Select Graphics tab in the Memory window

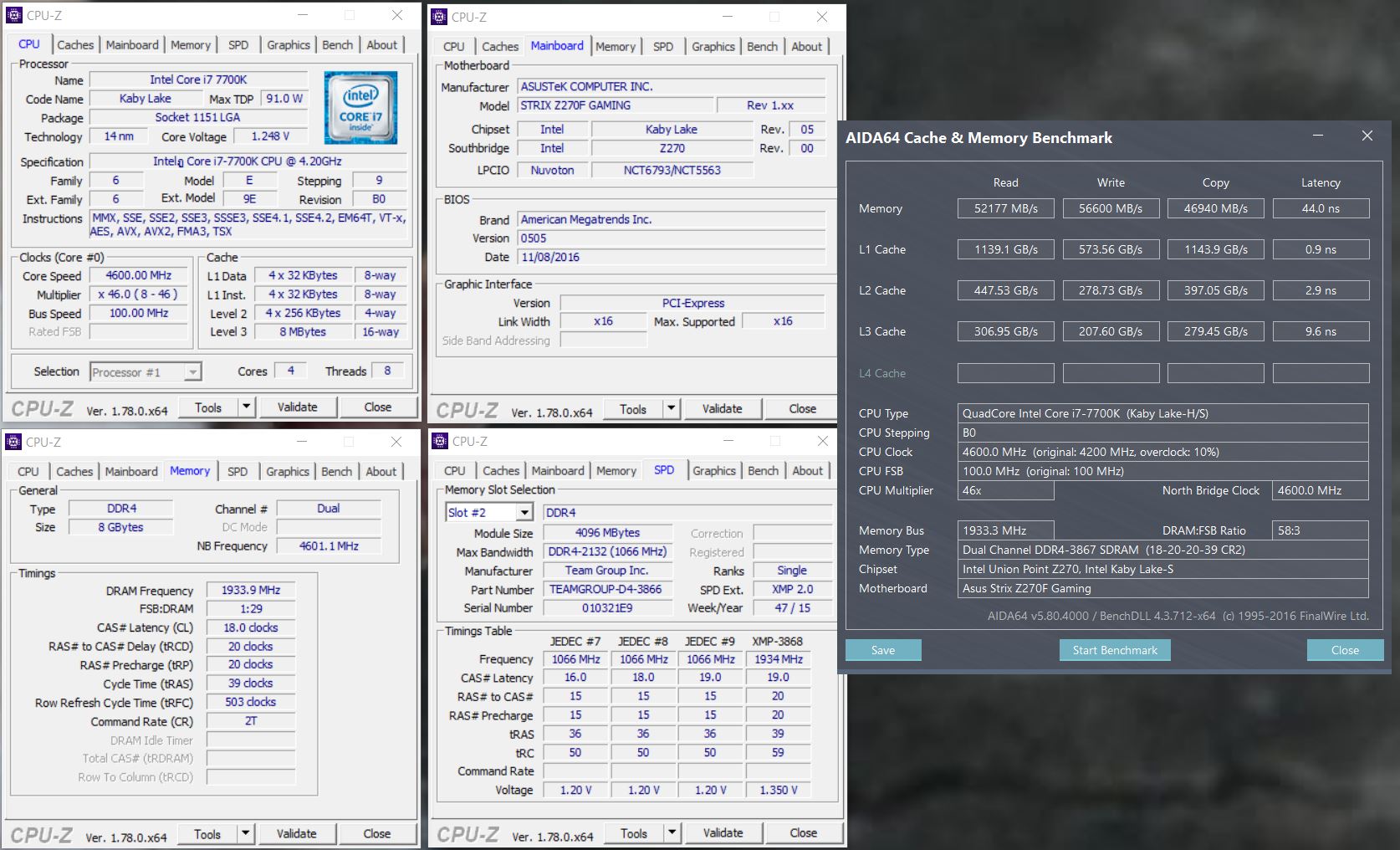[287, 472]
